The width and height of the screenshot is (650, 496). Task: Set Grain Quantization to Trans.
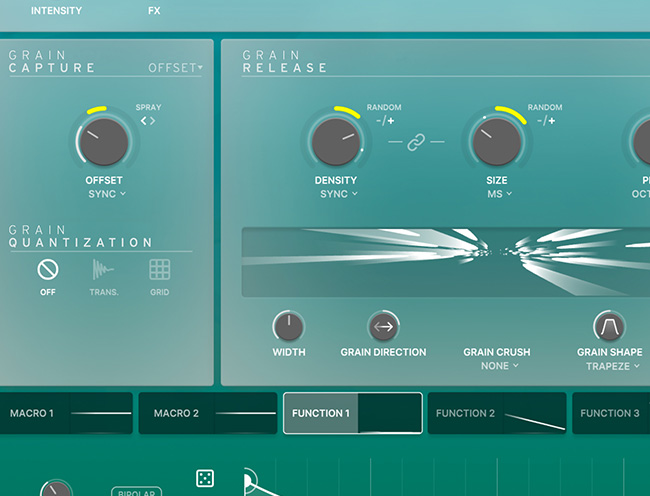104,269
